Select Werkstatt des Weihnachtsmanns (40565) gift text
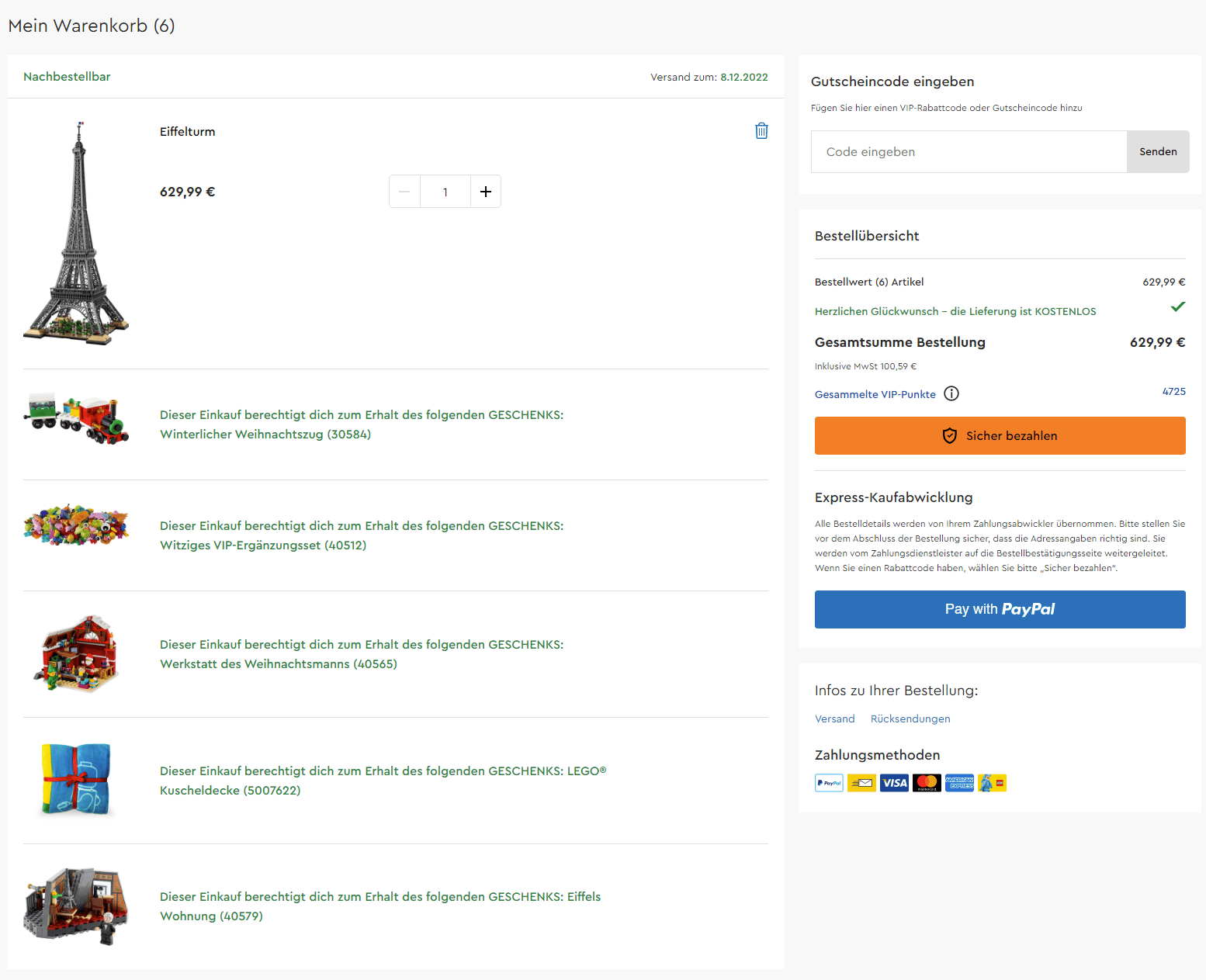The width and height of the screenshot is (1206, 980). click(x=362, y=654)
